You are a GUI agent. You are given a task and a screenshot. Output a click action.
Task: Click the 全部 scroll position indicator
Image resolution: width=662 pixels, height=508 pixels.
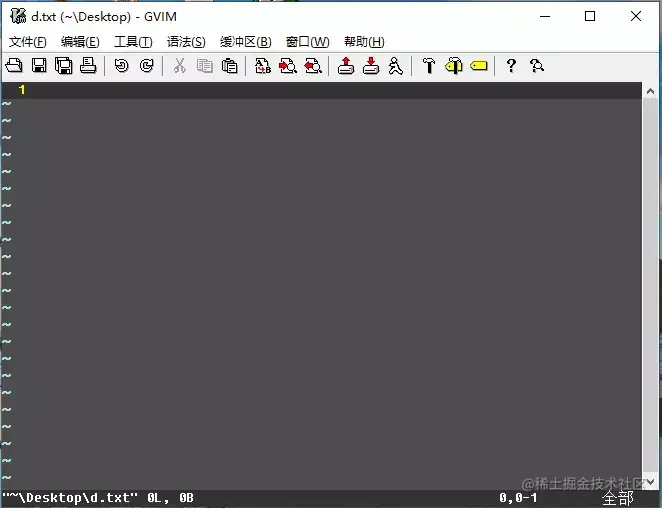click(x=618, y=499)
